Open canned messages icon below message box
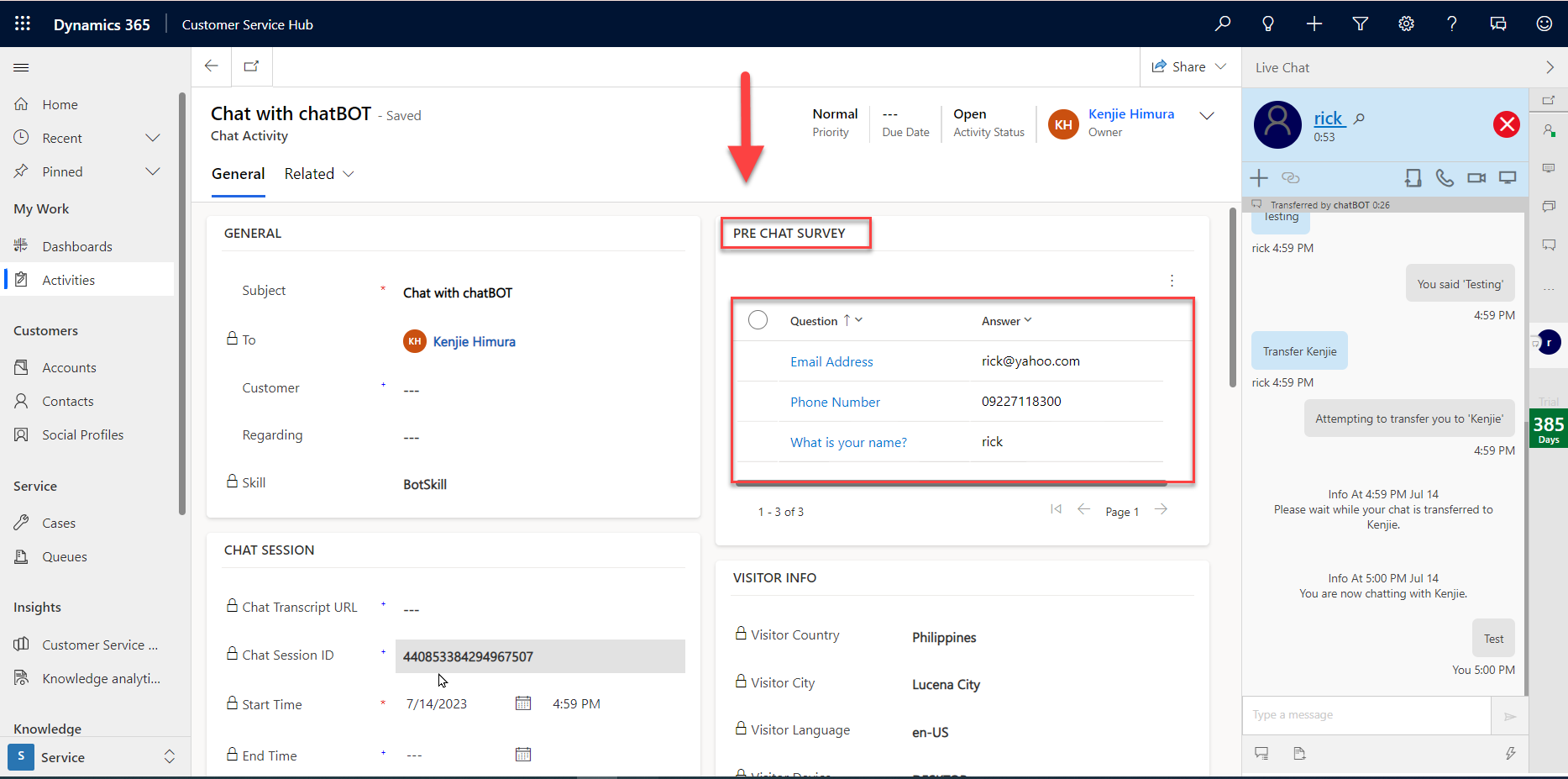The image size is (1568, 779). 1261,753
